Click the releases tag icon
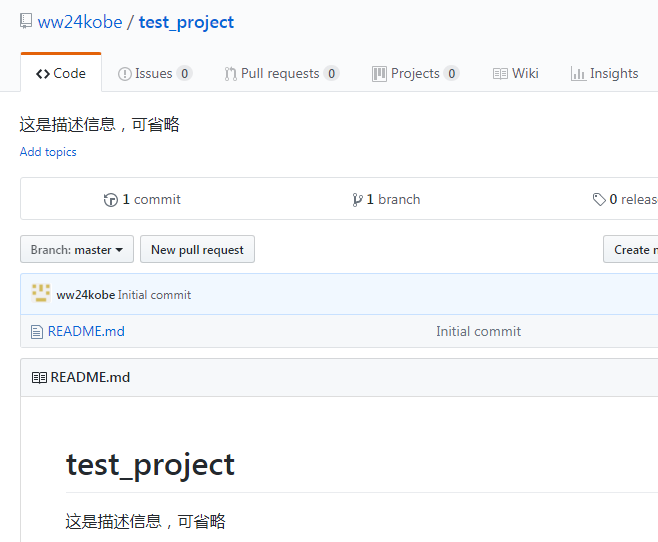This screenshot has width=658, height=542. 599,200
